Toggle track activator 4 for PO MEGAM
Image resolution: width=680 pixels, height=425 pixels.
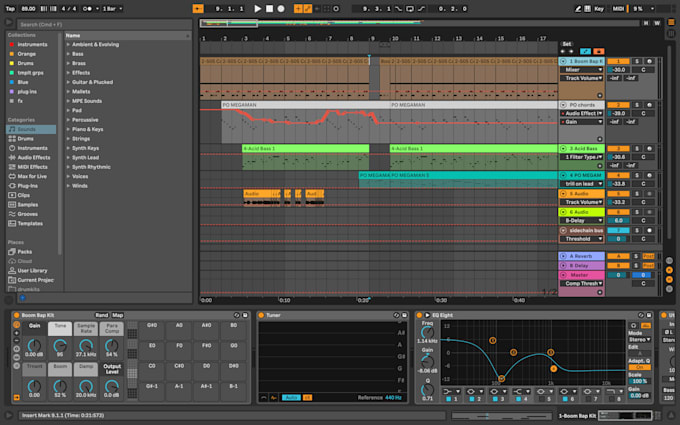(618, 175)
